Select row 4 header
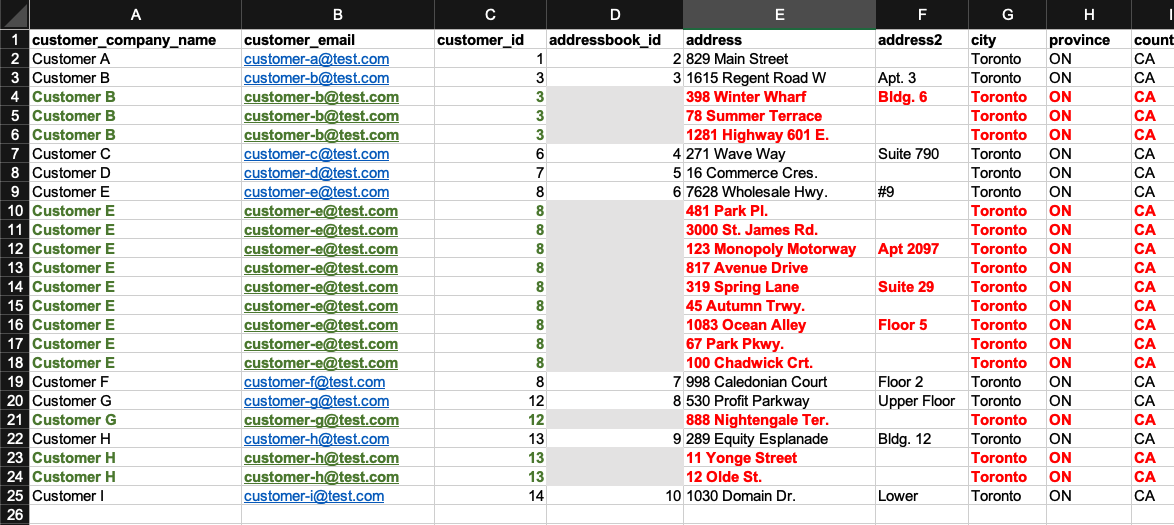Viewport: 1174px width, 525px height. pos(15,97)
